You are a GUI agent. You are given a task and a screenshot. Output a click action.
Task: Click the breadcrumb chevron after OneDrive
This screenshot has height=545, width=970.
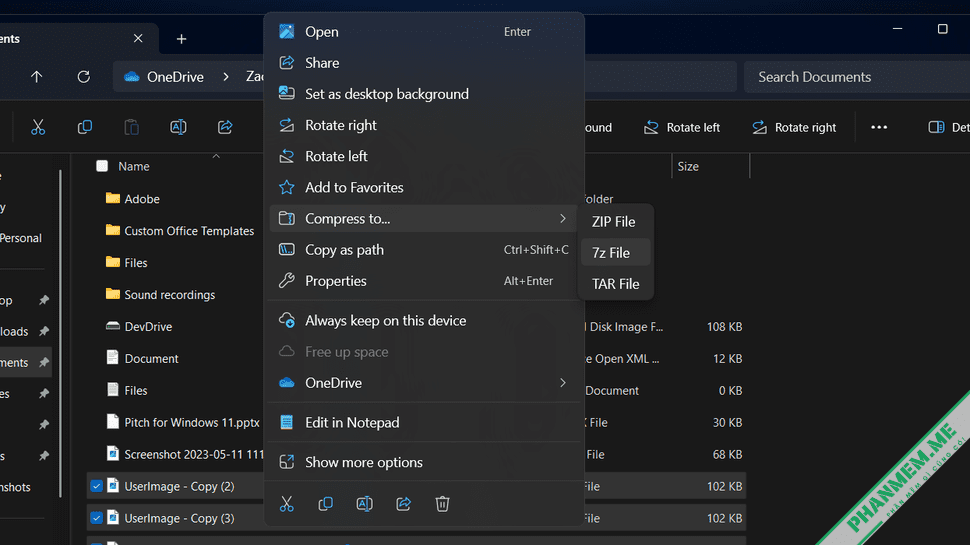pyautogui.click(x=226, y=77)
